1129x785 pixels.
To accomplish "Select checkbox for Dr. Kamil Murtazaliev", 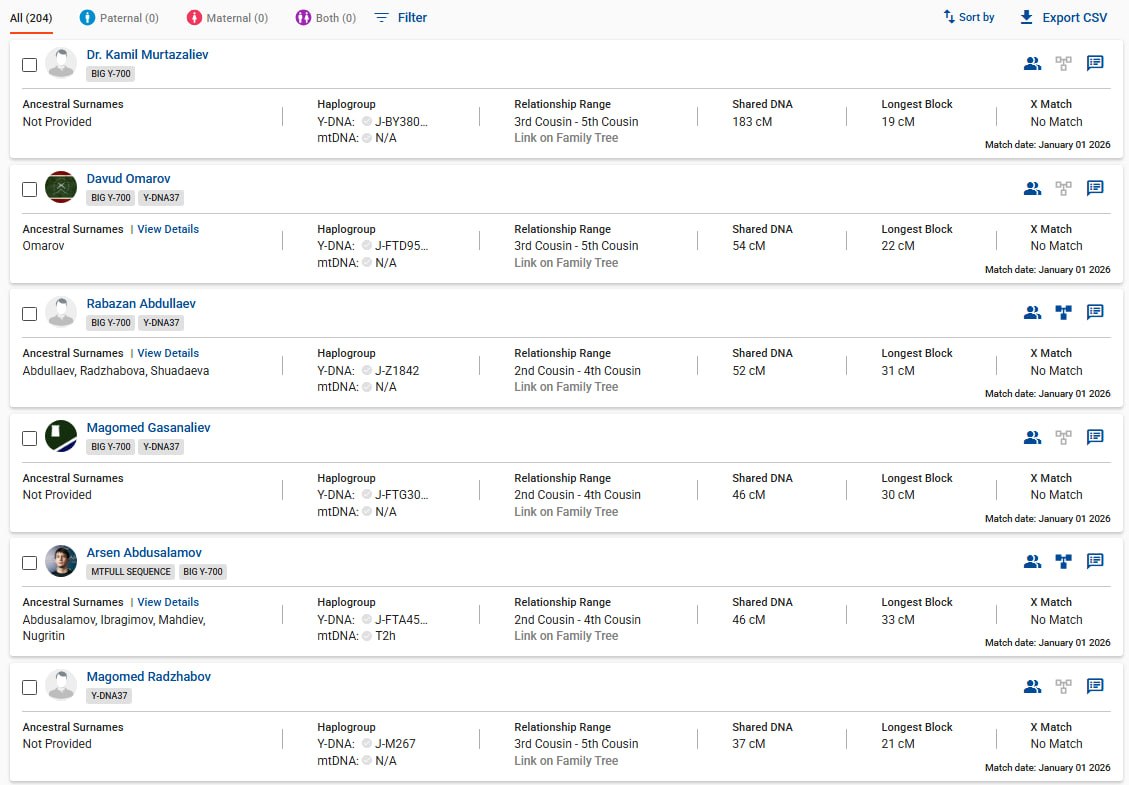I will pyautogui.click(x=30, y=65).
